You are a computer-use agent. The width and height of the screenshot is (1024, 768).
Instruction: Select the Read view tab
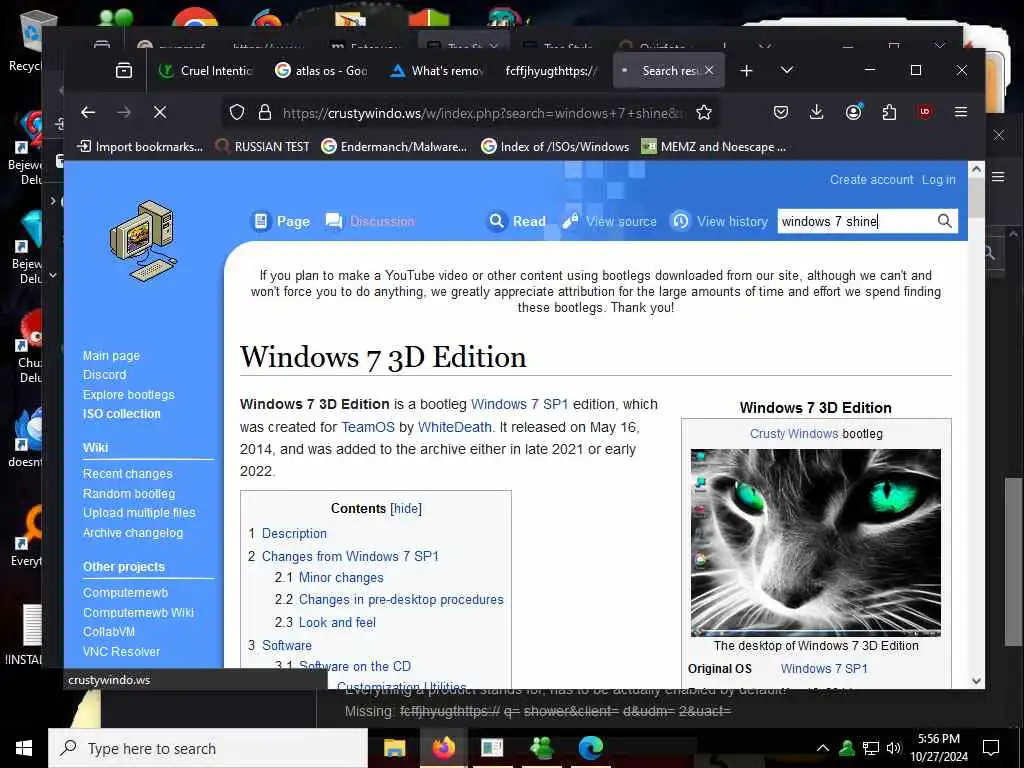pos(517,221)
